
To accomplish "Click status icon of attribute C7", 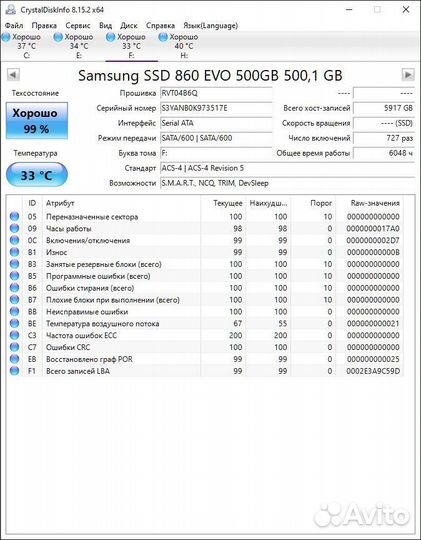I will [14, 347].
